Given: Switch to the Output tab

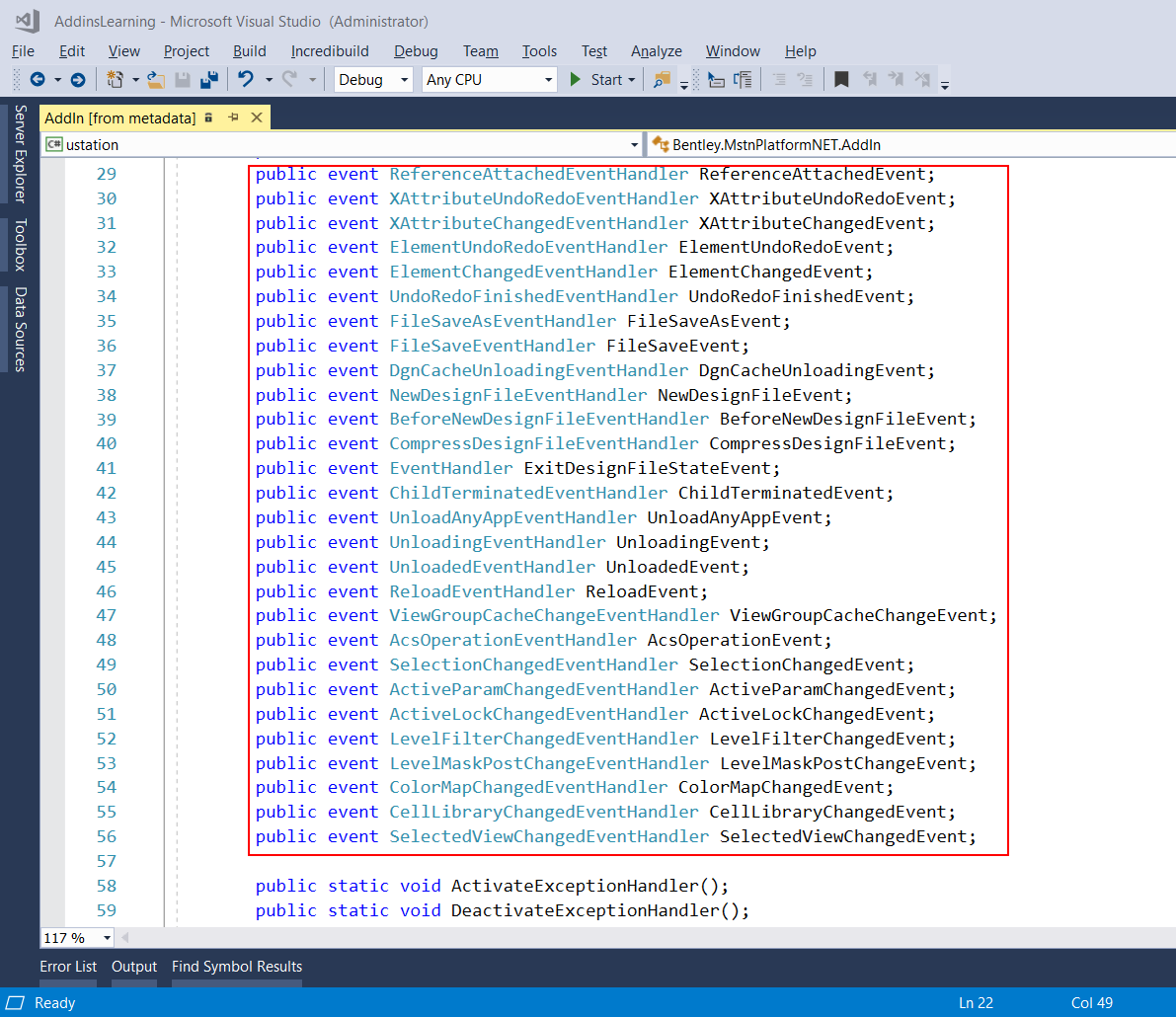Looking at the screenshot, I should (134, 966).
